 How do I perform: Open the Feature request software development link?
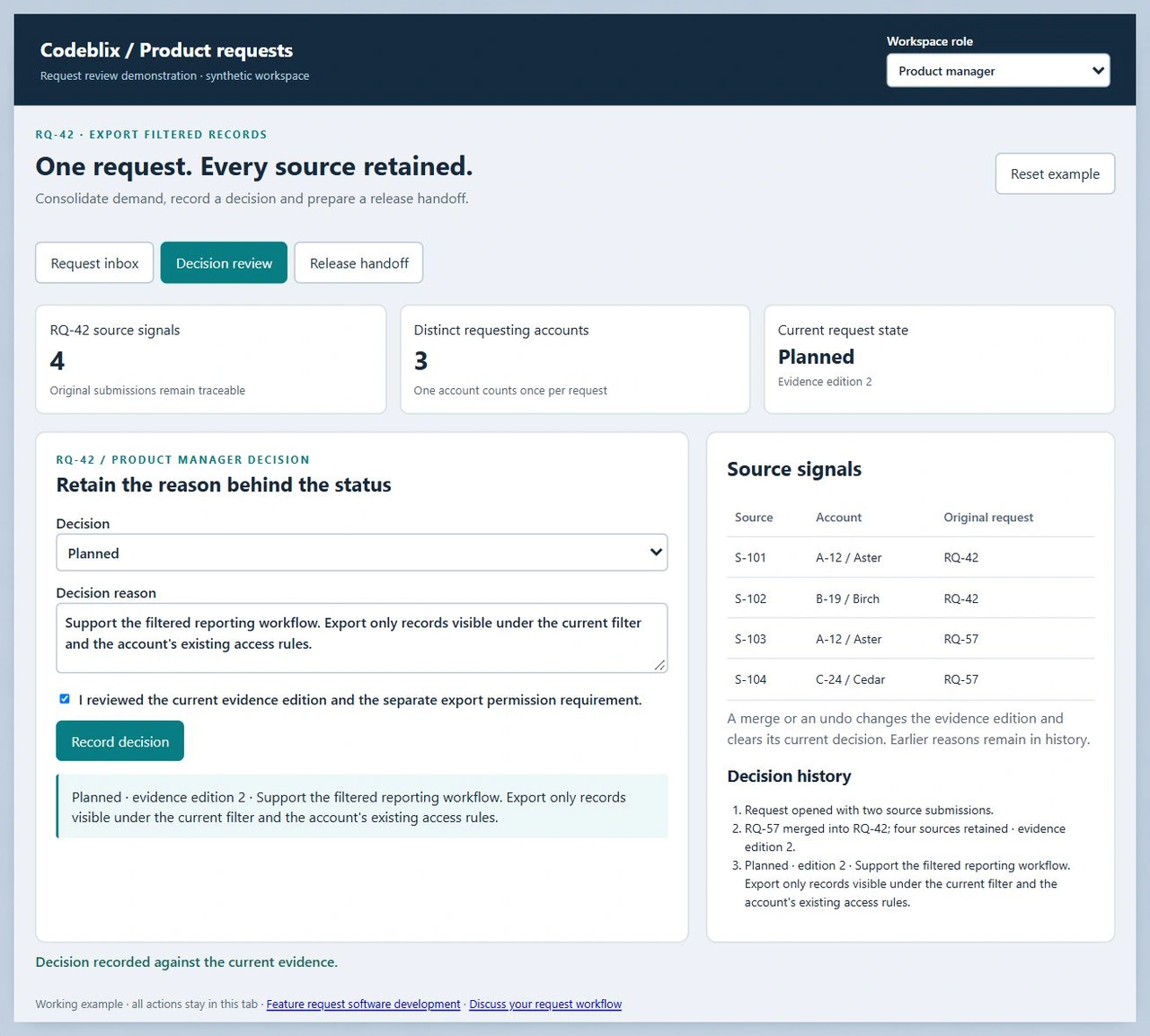363,1005
